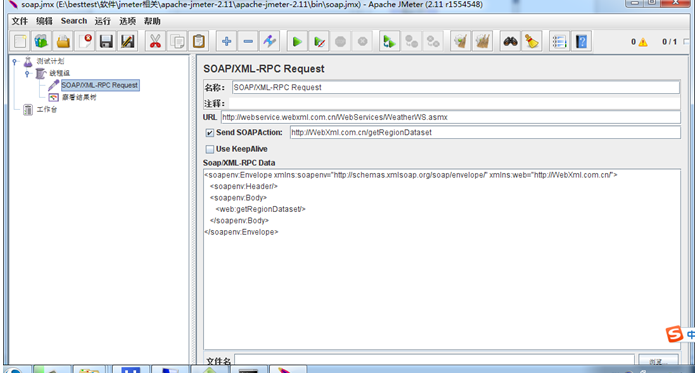Image resolution: width=696 pixels, height=373 pixels.
Task: Collapse the 测试计划 tree node handle
Action: pyautogui.click(x=15, y=62)
